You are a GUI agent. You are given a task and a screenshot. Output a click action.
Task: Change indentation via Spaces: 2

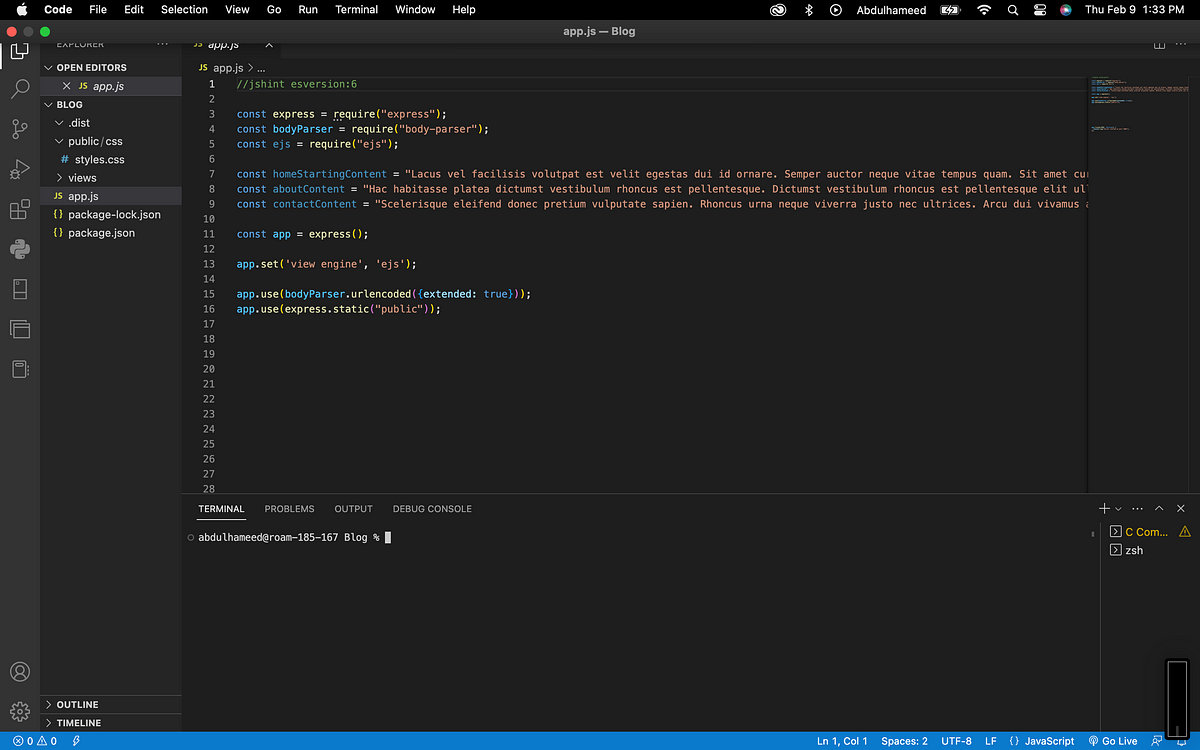tap(904, 741)
